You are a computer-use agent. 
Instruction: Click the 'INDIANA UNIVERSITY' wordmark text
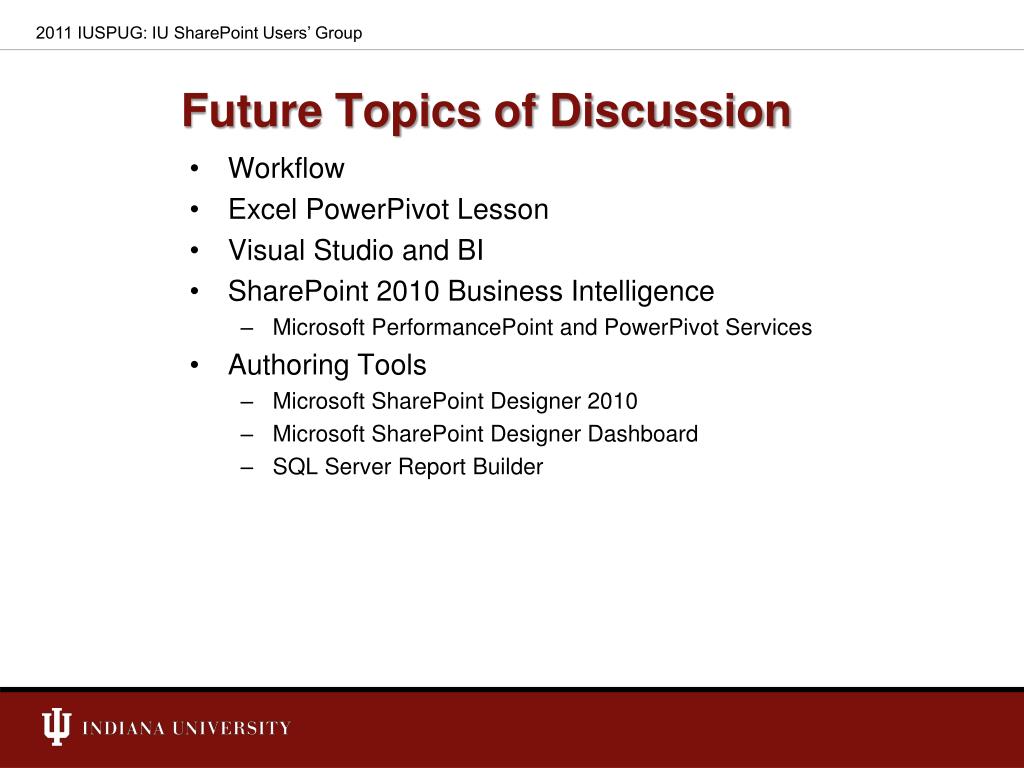[x=186, y=728]
